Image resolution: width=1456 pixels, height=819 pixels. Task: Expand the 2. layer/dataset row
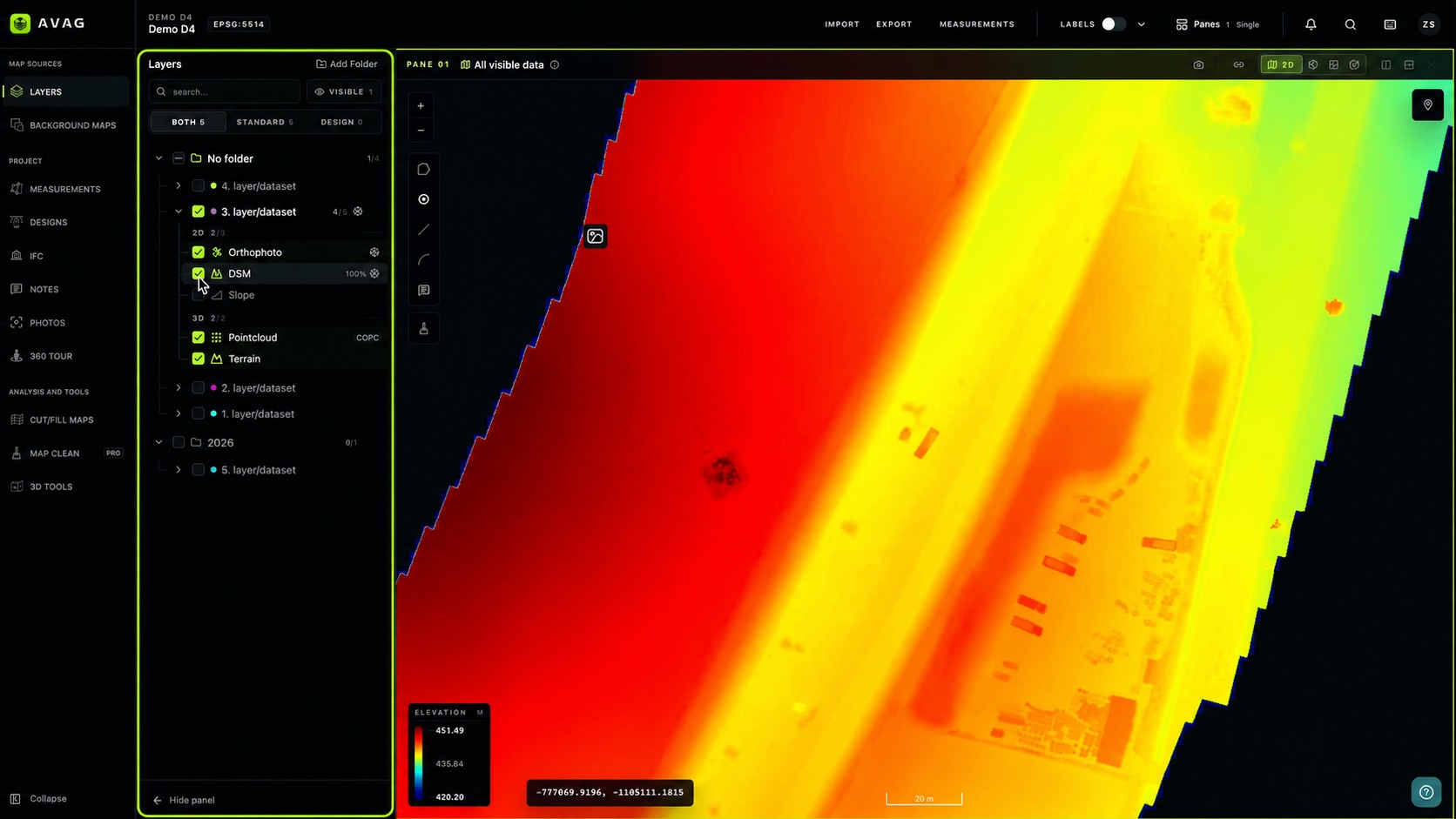tap(179, 388)
